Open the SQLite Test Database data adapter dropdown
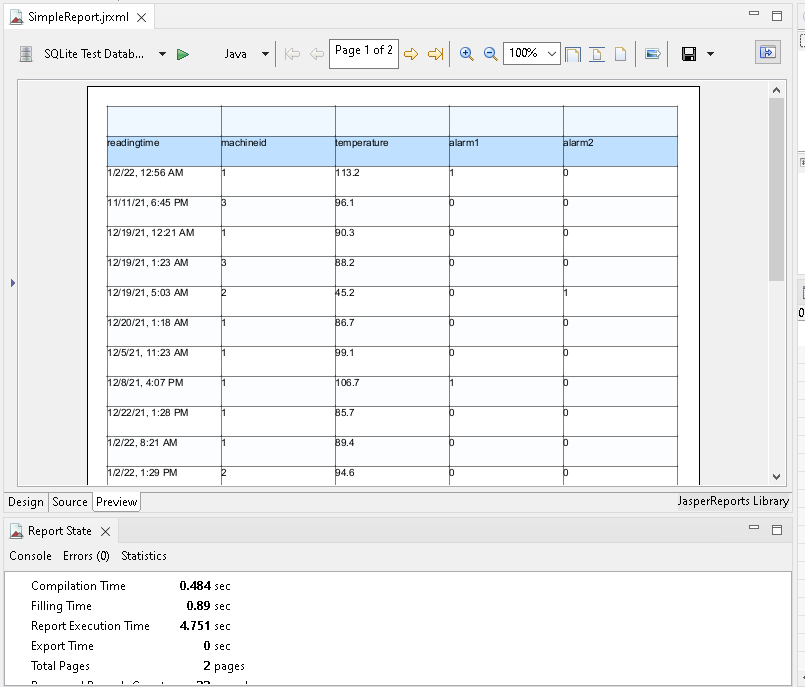Viewport: 805px width, 687px height. tap(162, 54)
